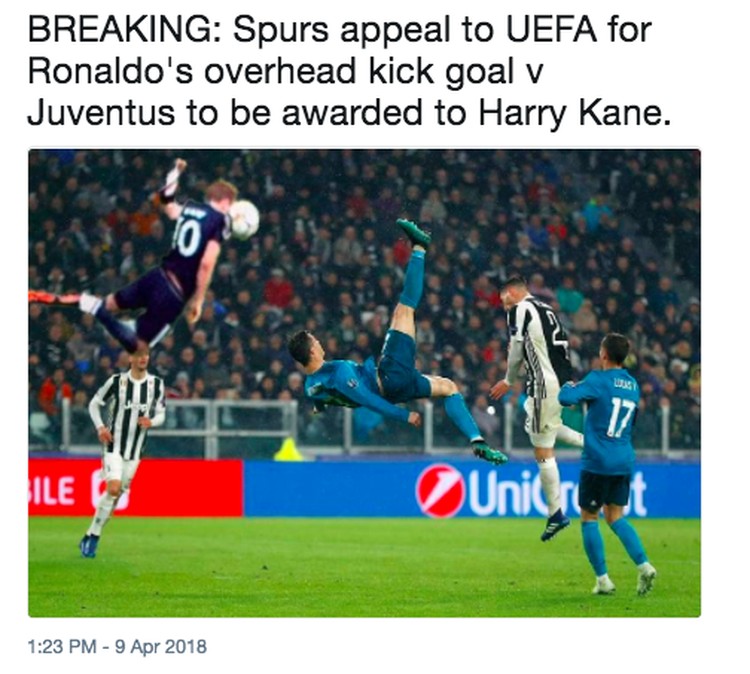Click the striped Juventus defender next to number 17

(x=538, y=402)
